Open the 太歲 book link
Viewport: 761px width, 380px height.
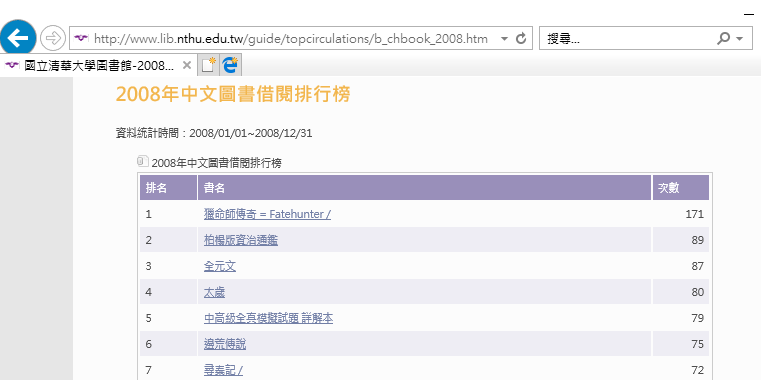tap(215, 293)
